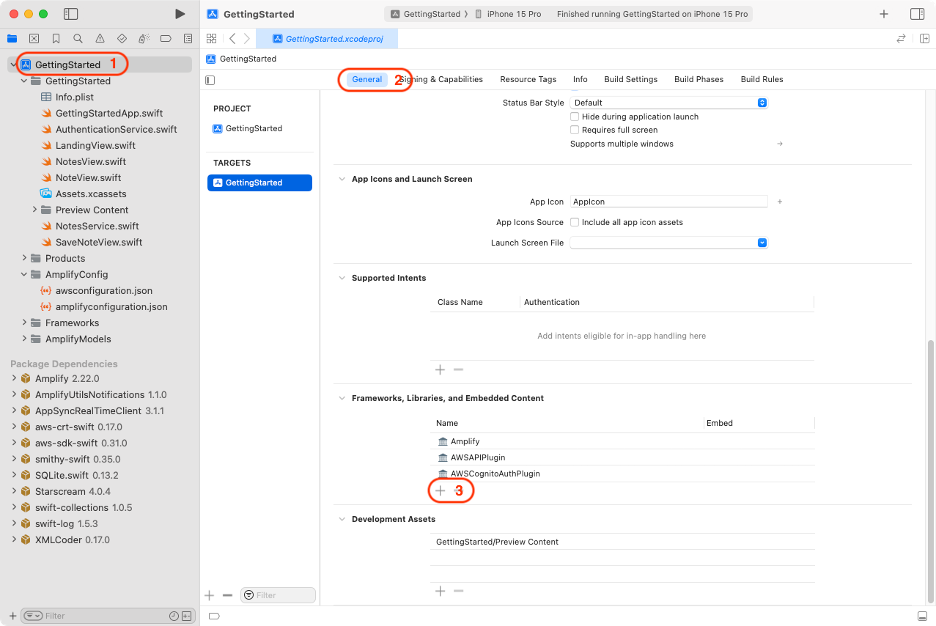
Task: Add a file with navigator plus button
Action: click(x=13, y=616)
